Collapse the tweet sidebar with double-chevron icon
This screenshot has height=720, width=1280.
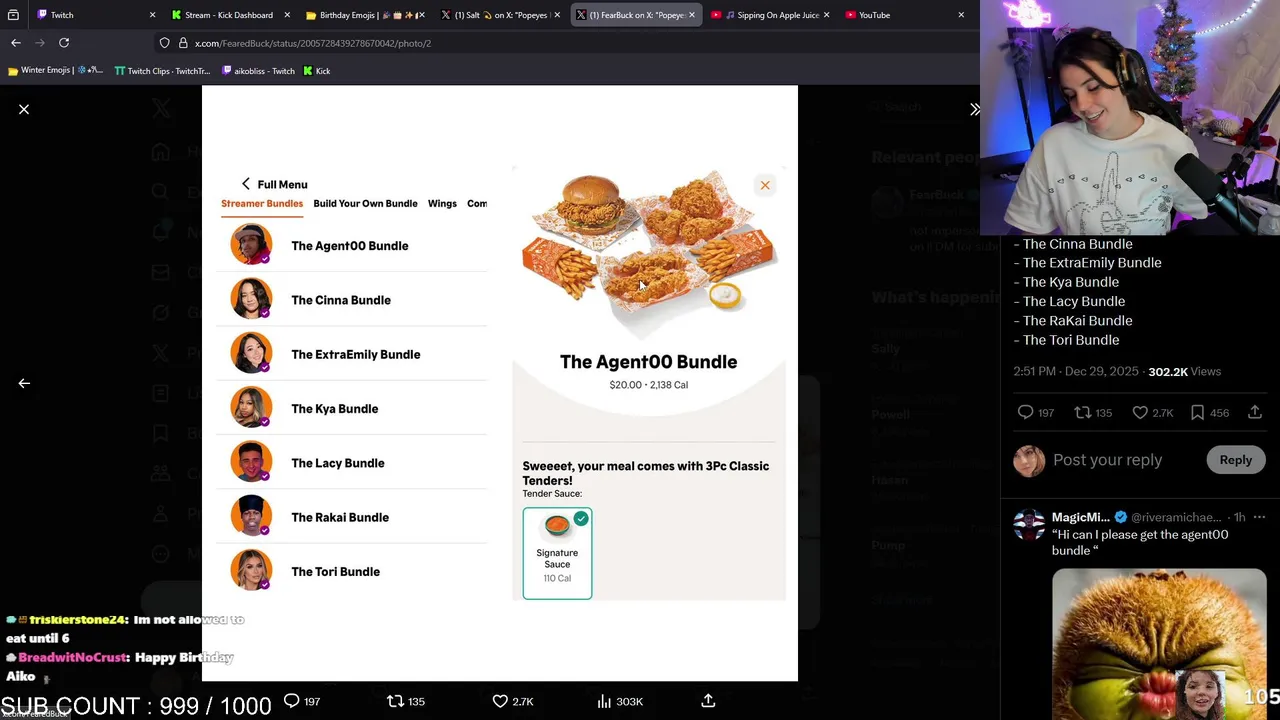click(974, 109)
